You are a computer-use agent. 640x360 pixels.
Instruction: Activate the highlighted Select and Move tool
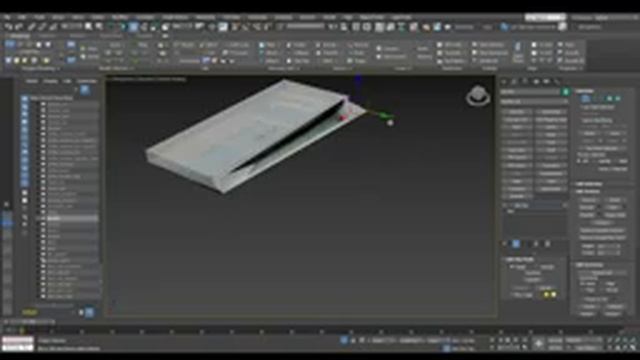coord(133,27)
